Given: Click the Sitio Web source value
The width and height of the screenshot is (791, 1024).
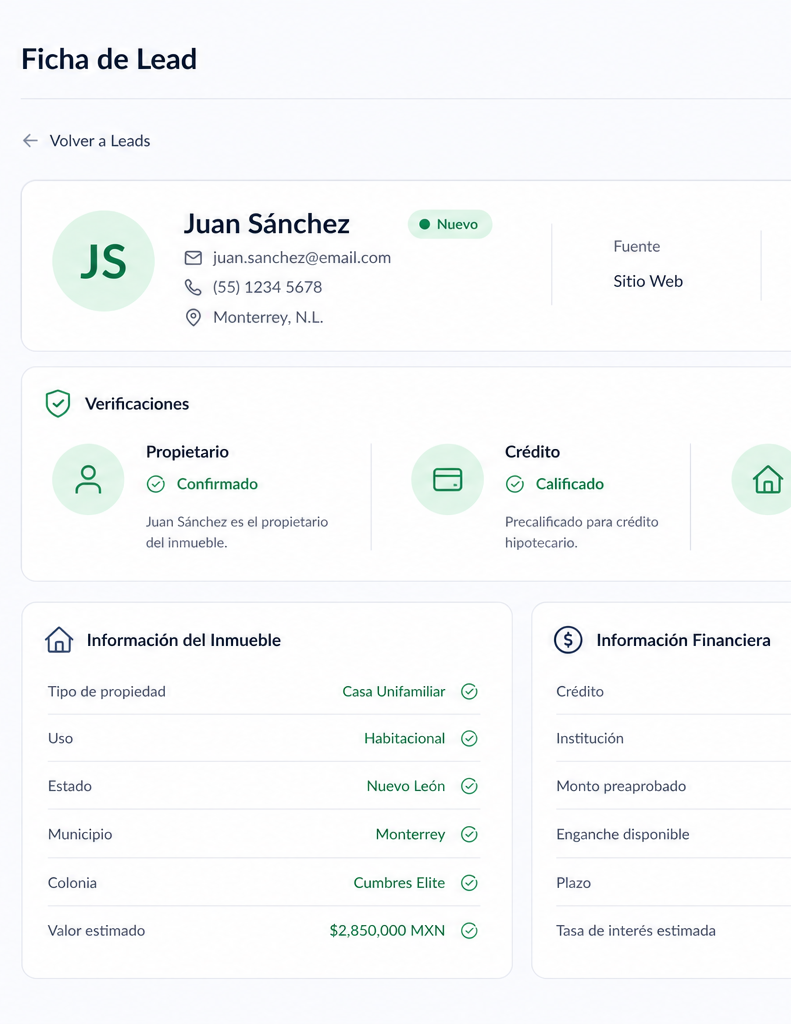Looking at the screenshot, I should (648, 281).
